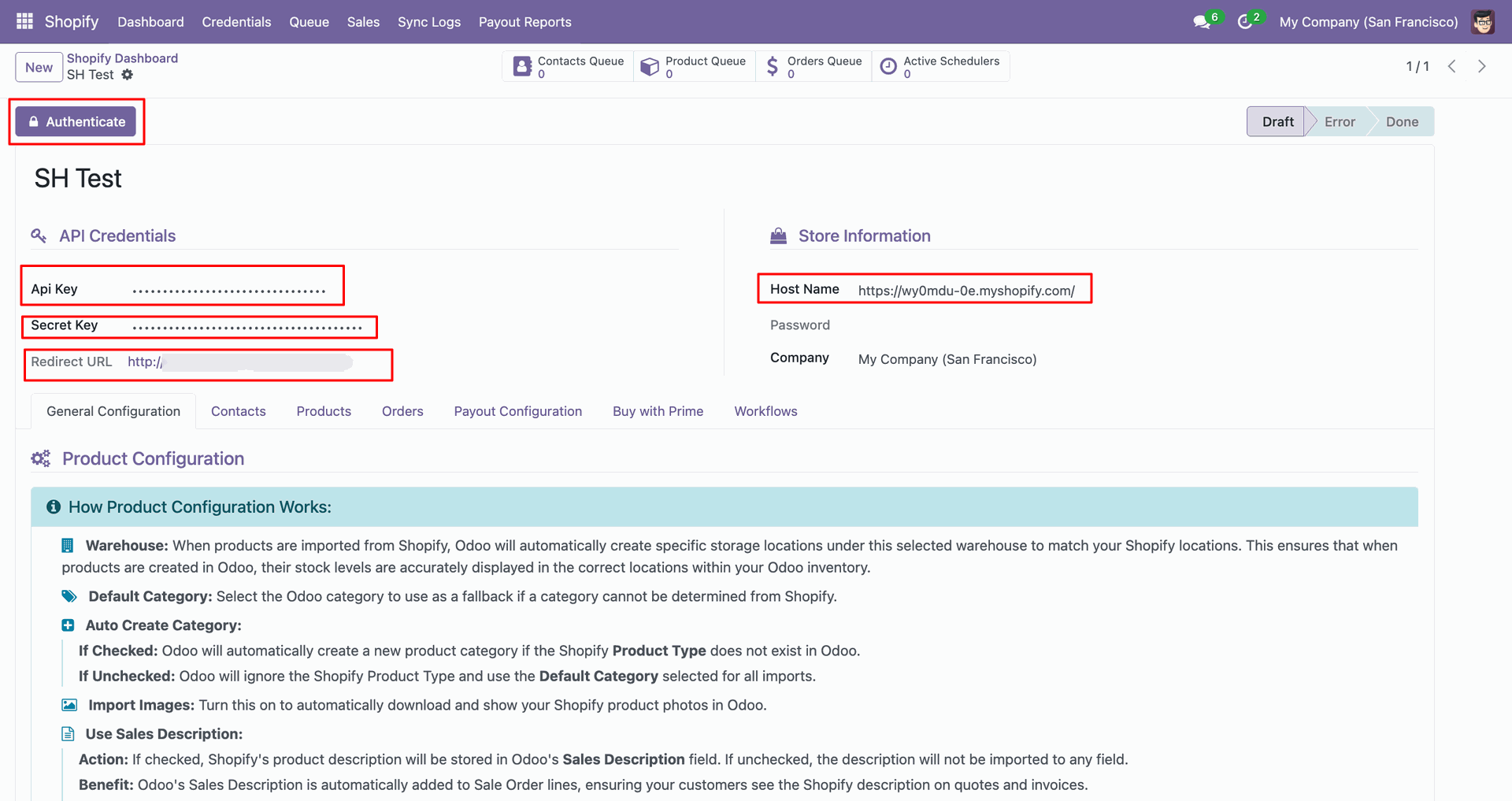Set status to Done in statusbar

point(1401,121)
